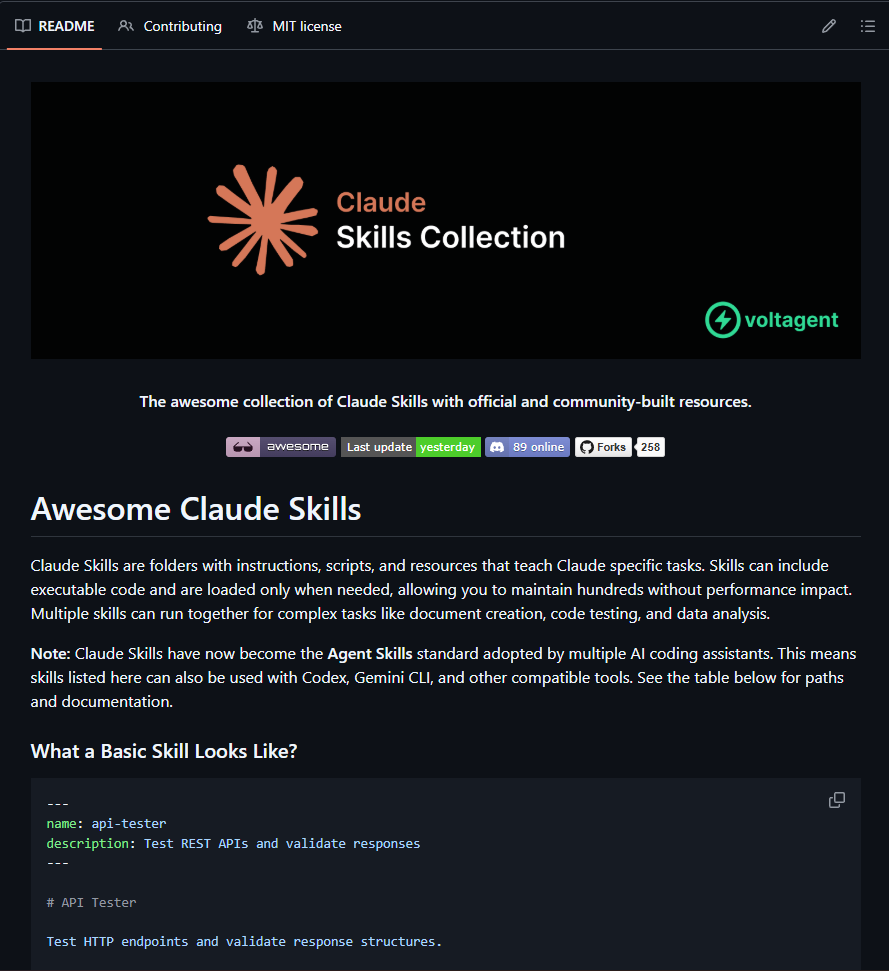
Task: Click the What a Basic Skill Looks Like heading
Action: coord(164,751)
